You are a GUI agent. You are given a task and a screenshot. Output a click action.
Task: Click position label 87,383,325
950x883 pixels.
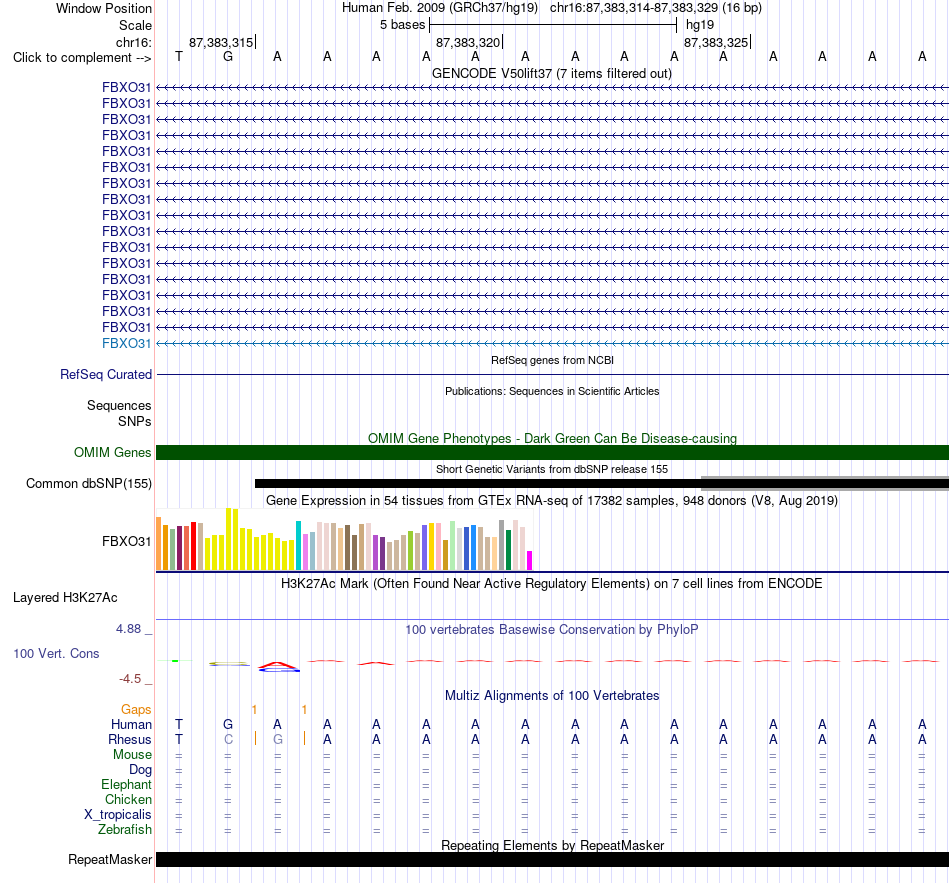pos(716,42)
